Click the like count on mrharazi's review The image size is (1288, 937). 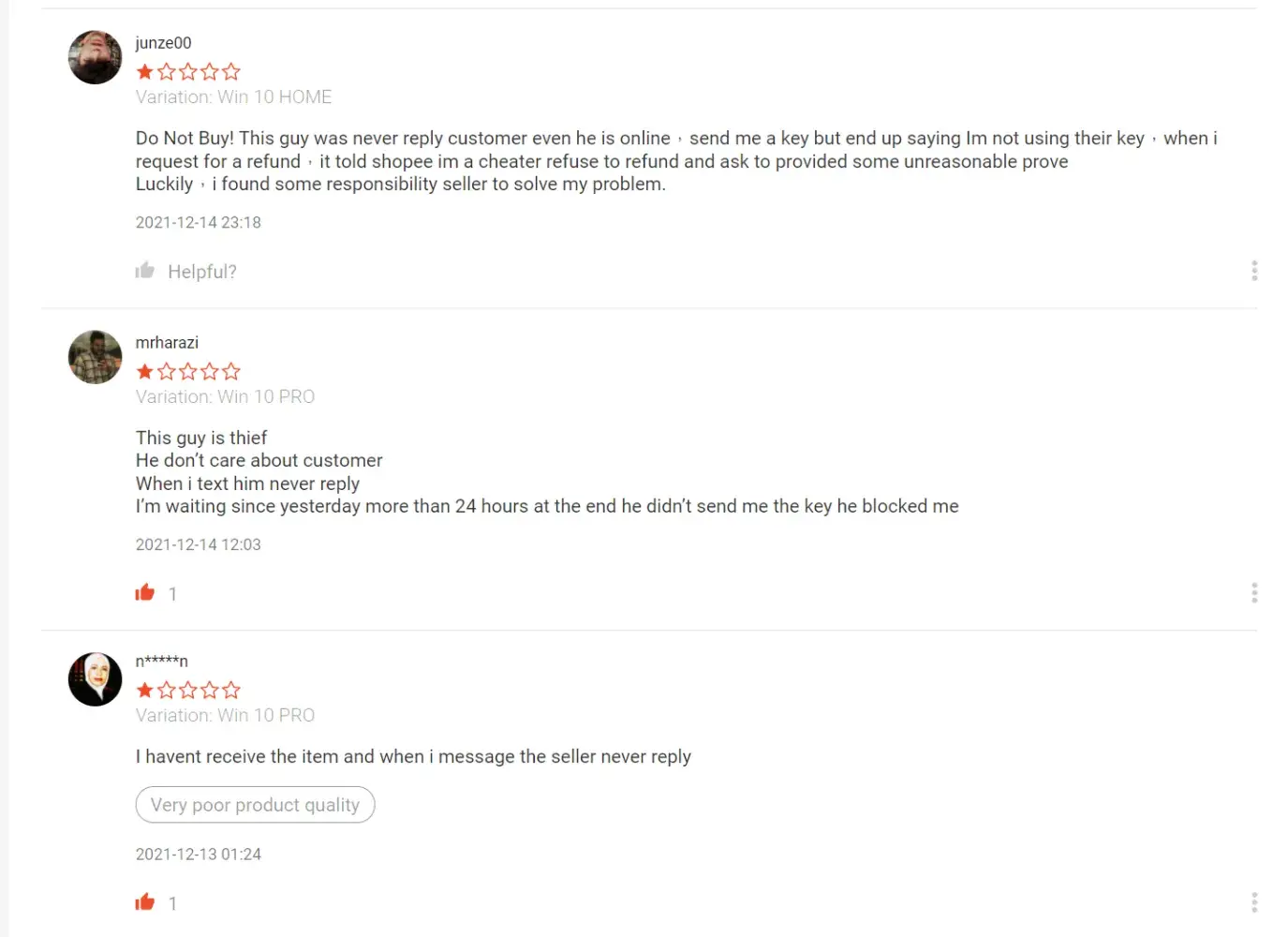(x=172, y=594)
